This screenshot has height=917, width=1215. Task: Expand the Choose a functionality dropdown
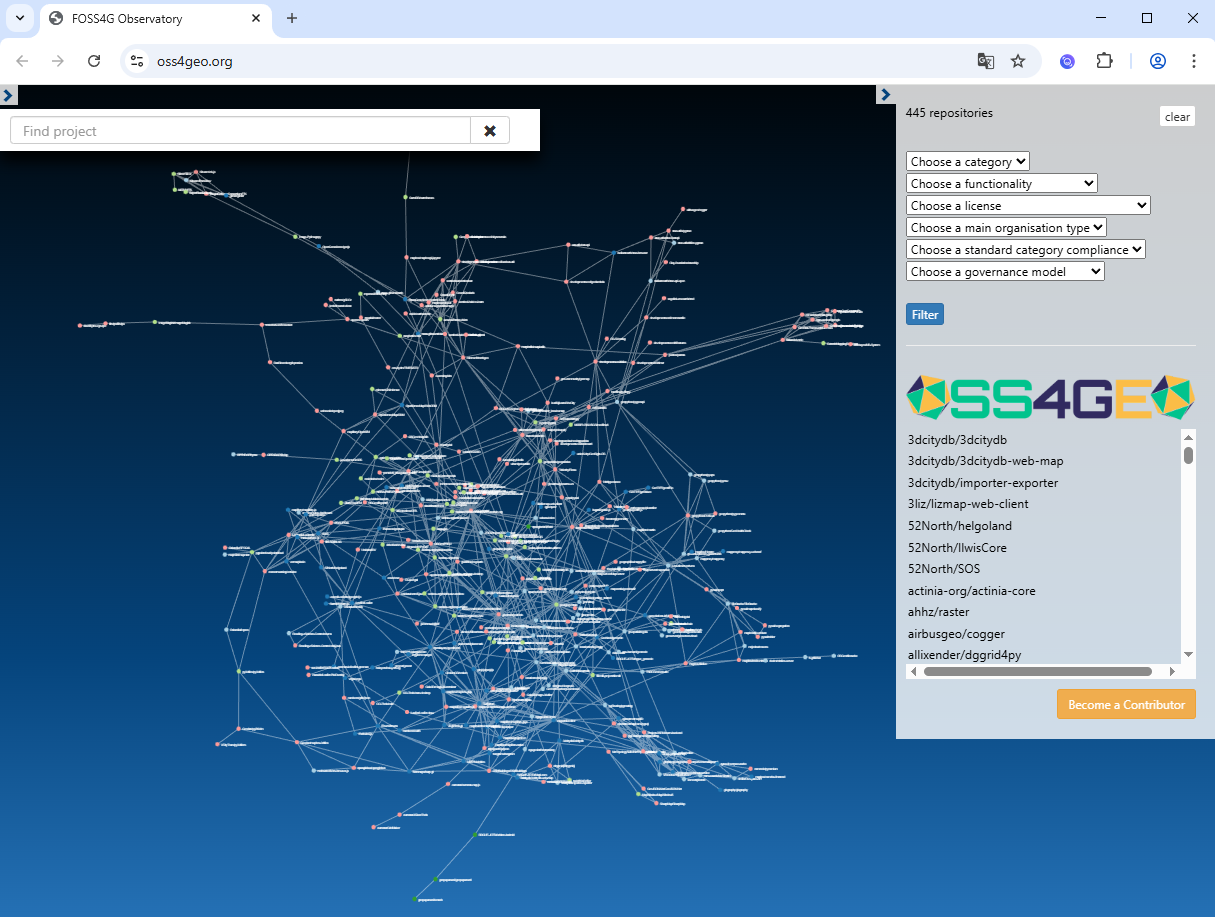tap(1001, 184)
